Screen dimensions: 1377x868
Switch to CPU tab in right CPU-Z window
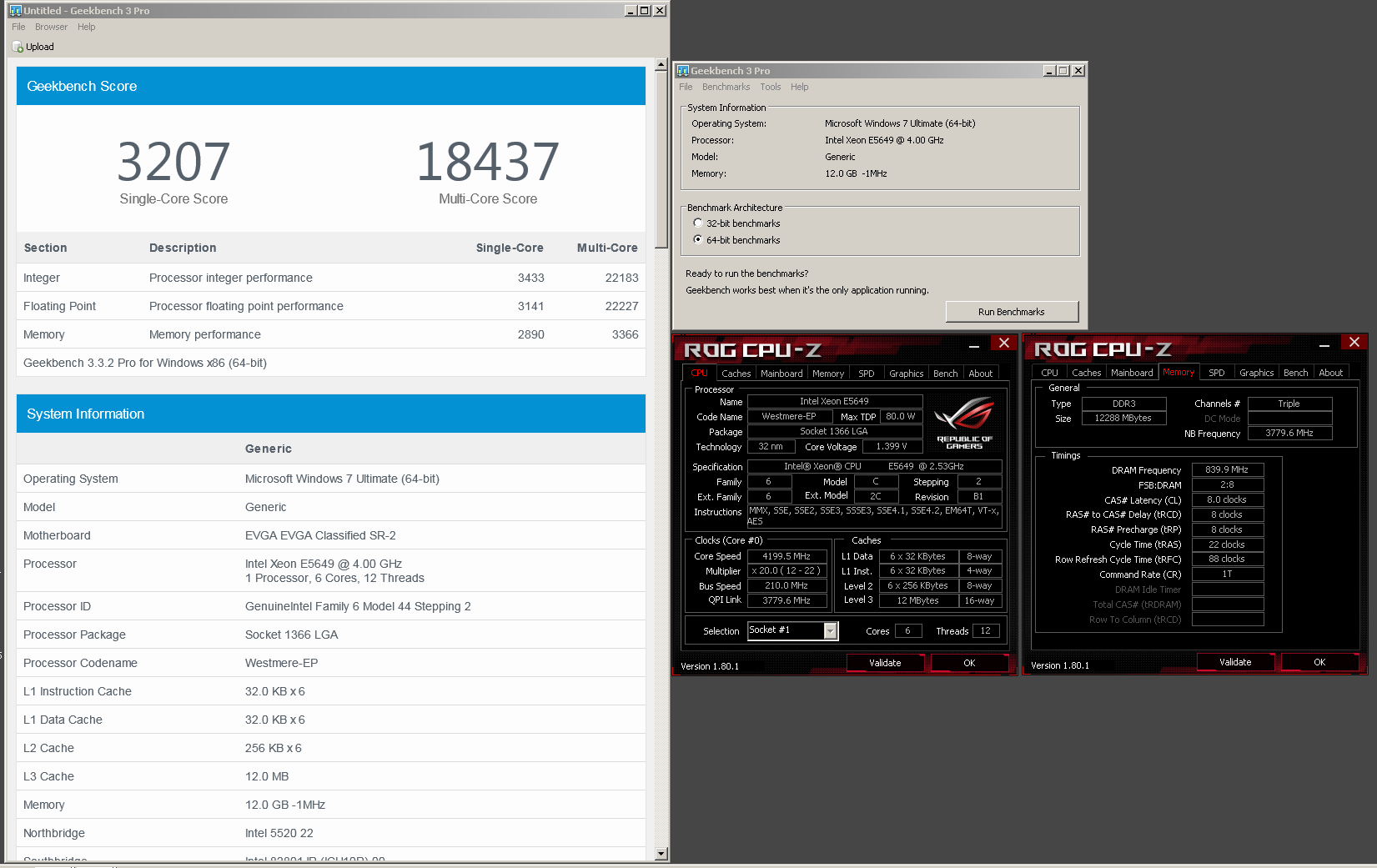(1050, 373)
